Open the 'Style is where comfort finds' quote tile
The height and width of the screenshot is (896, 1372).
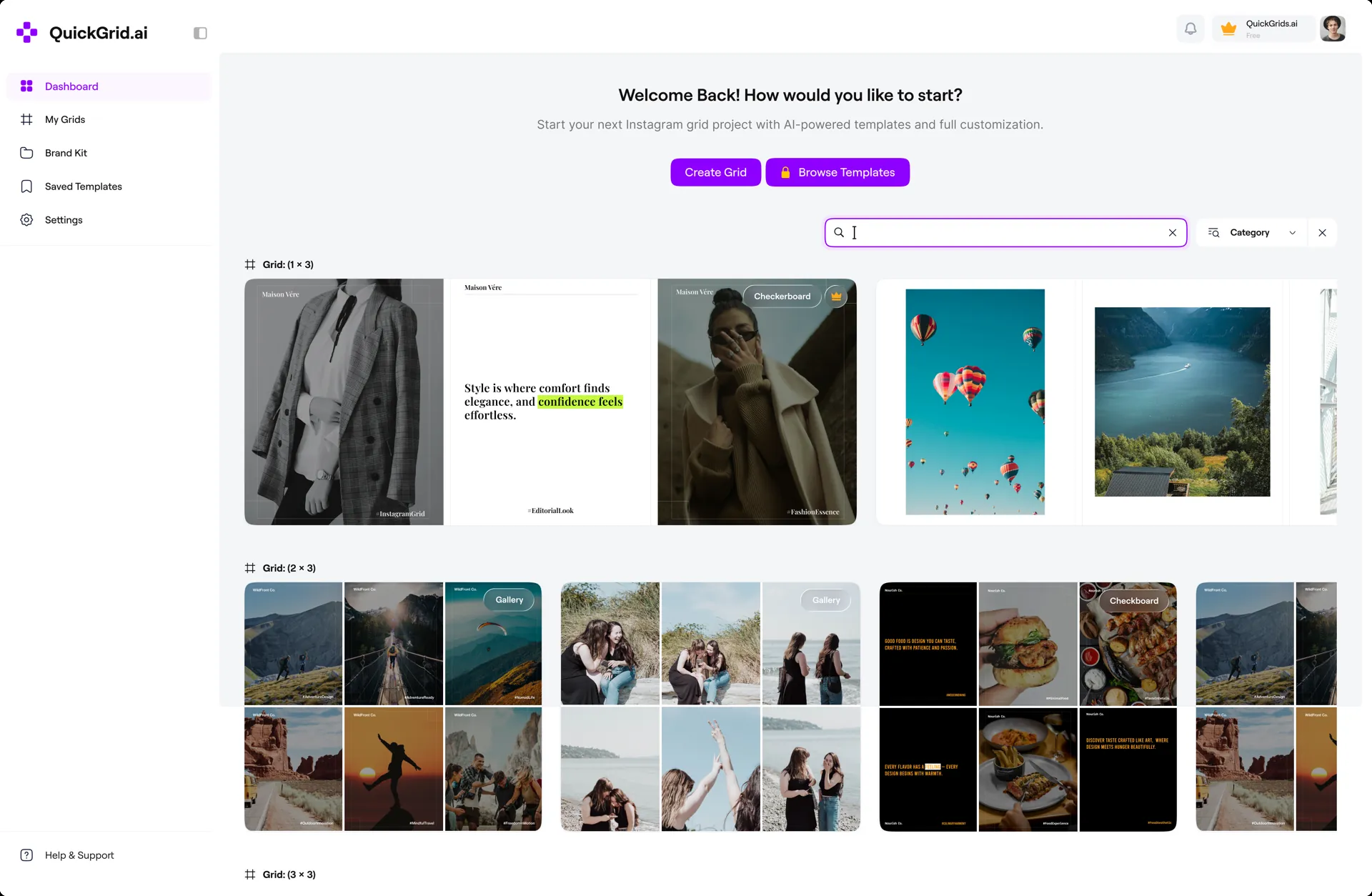(550, 402)
